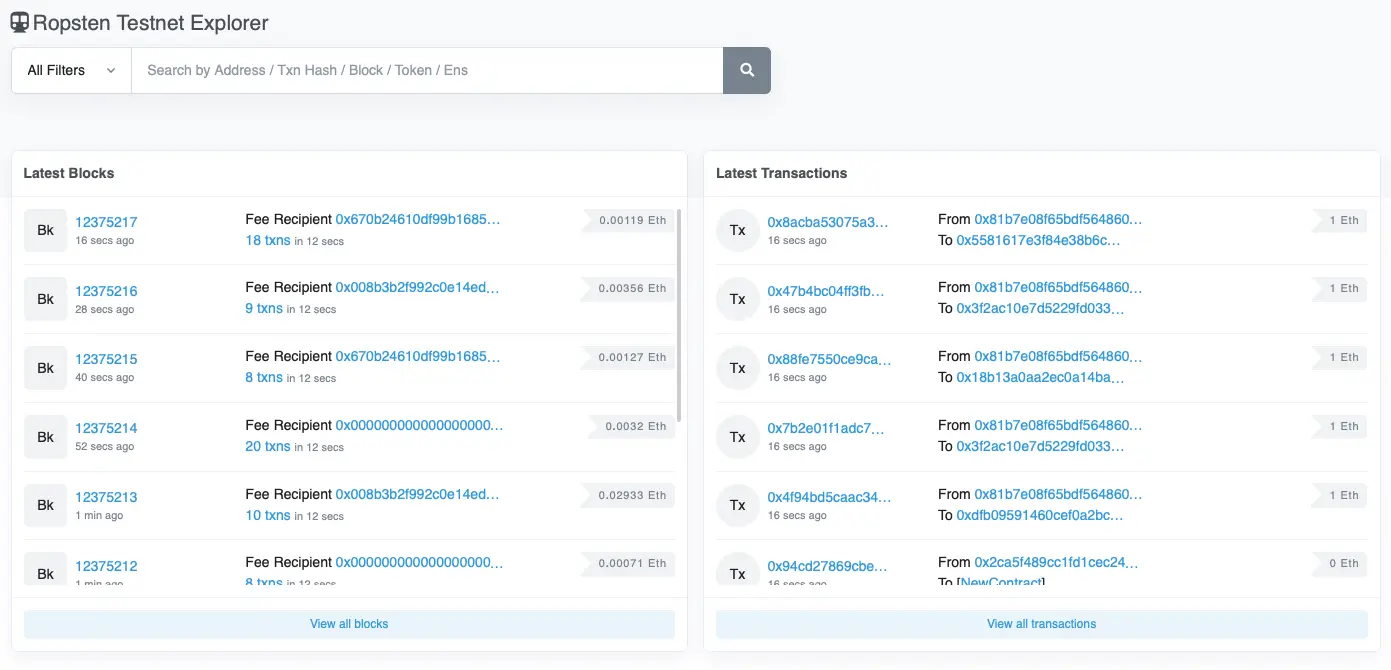Viewport: 1391px width, 670px height.
Task: Open To address 0x5581617e3f84e38b6c
Action: [1038, 240]
